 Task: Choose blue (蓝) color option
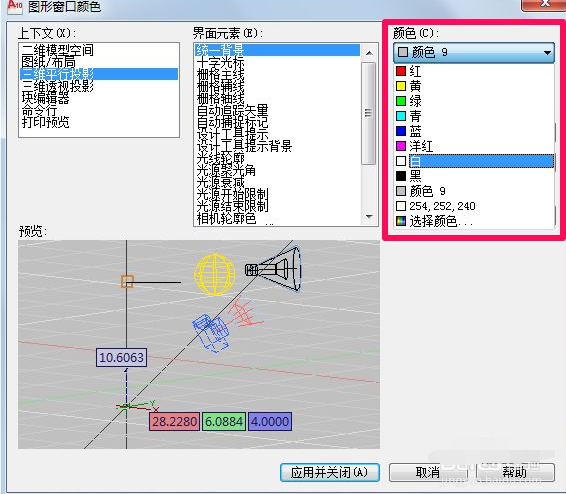coord(474,131)
